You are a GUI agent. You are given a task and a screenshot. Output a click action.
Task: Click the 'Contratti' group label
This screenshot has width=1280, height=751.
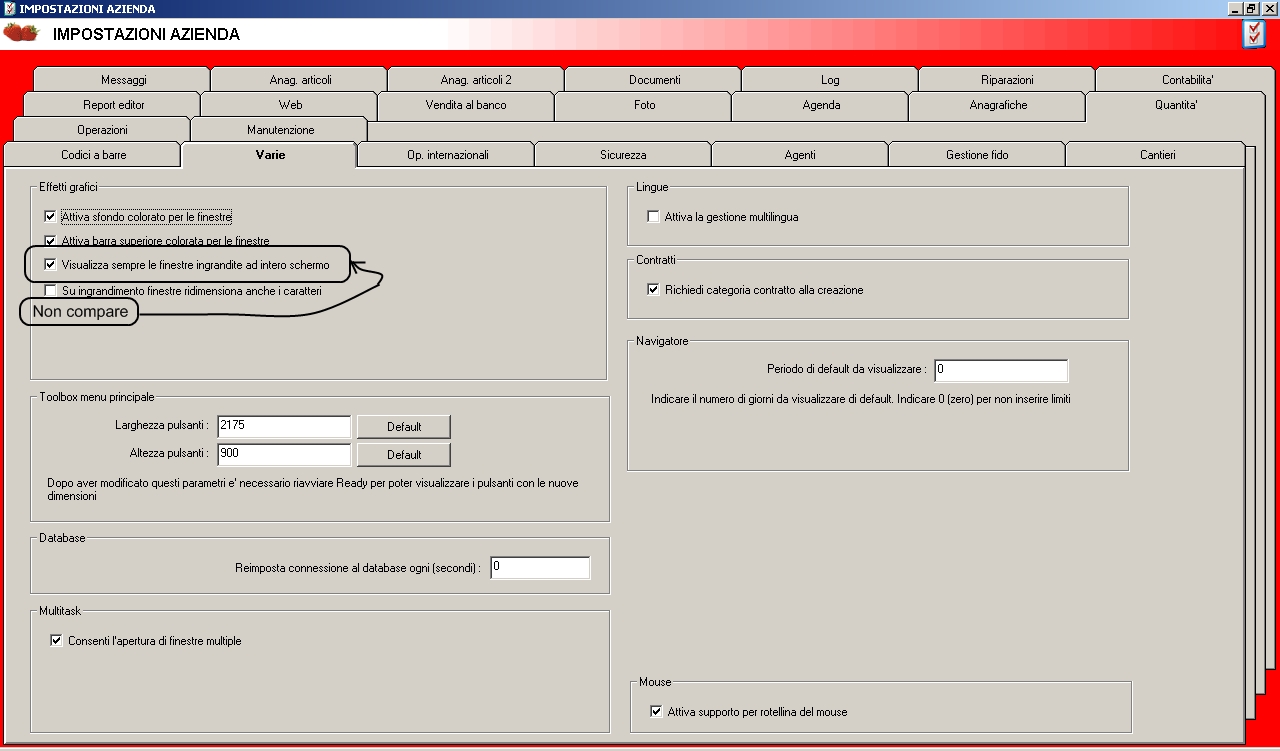(x=656, y=260)
